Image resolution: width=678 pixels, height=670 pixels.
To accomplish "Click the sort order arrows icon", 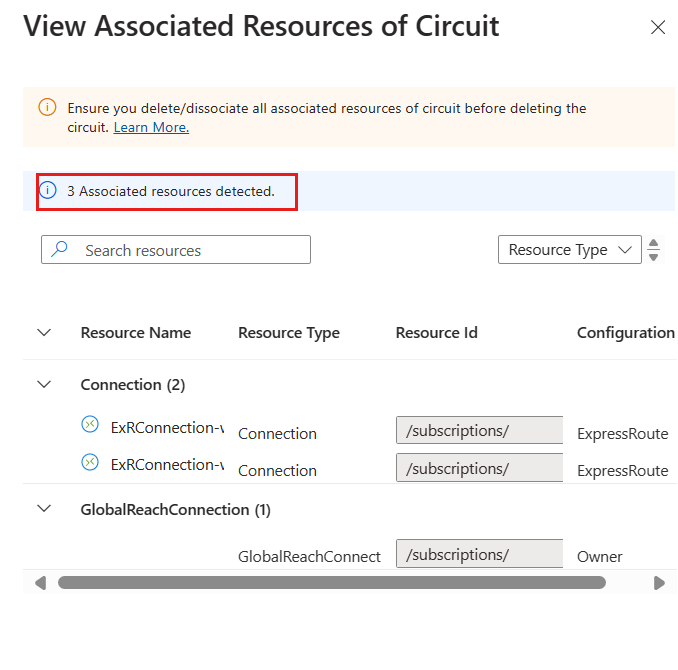I will (x=654, y=250).
